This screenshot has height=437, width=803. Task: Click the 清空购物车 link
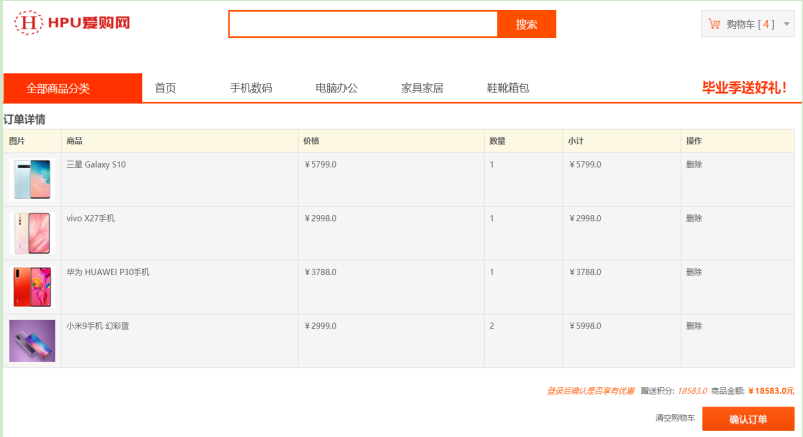(675, 418)
